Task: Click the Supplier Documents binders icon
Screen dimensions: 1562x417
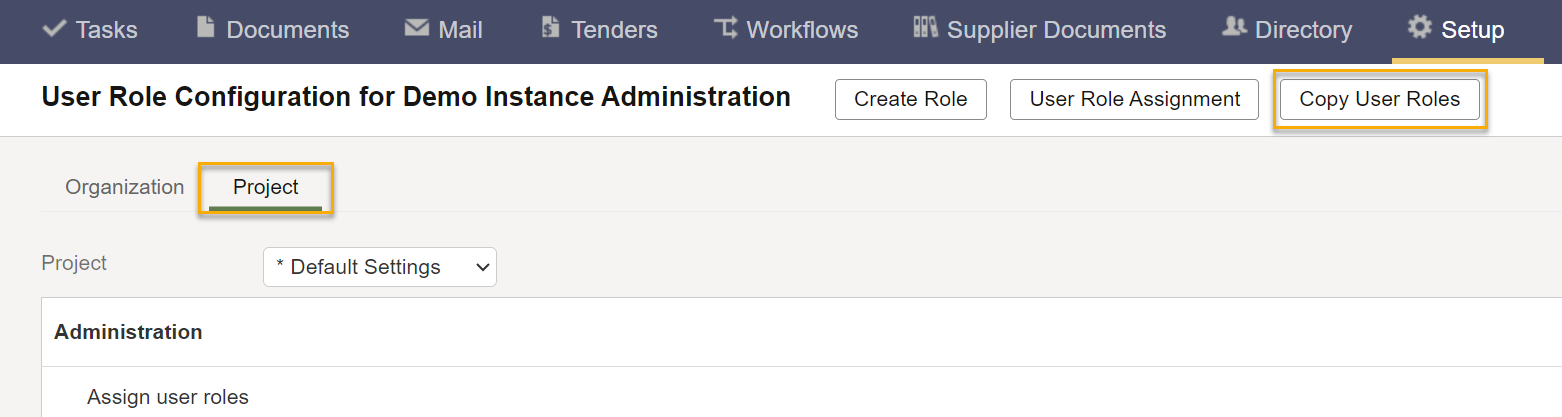Action: coord(925,27)
